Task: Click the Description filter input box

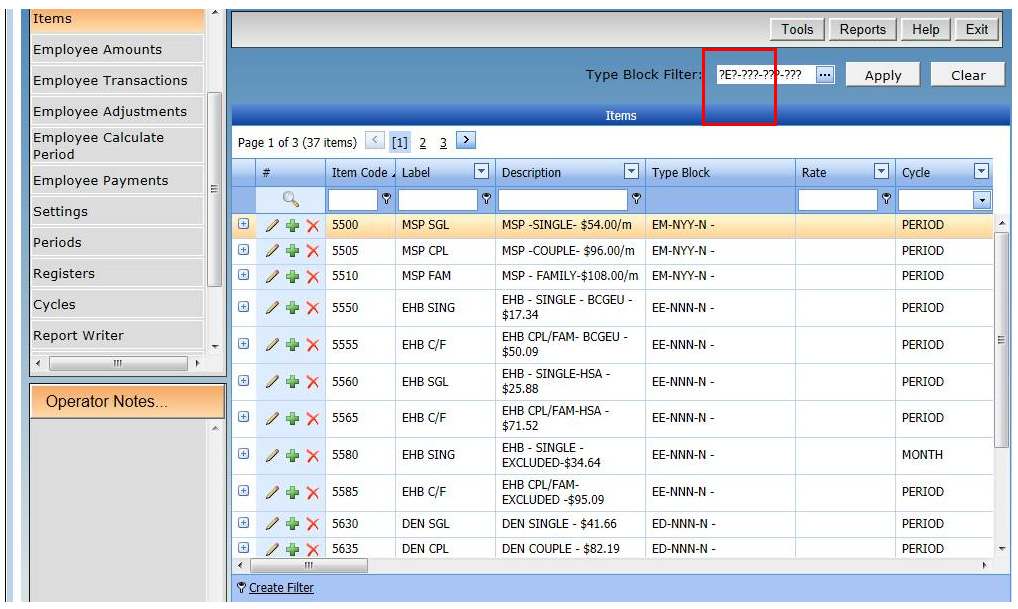Action: [x=563, y=200]
